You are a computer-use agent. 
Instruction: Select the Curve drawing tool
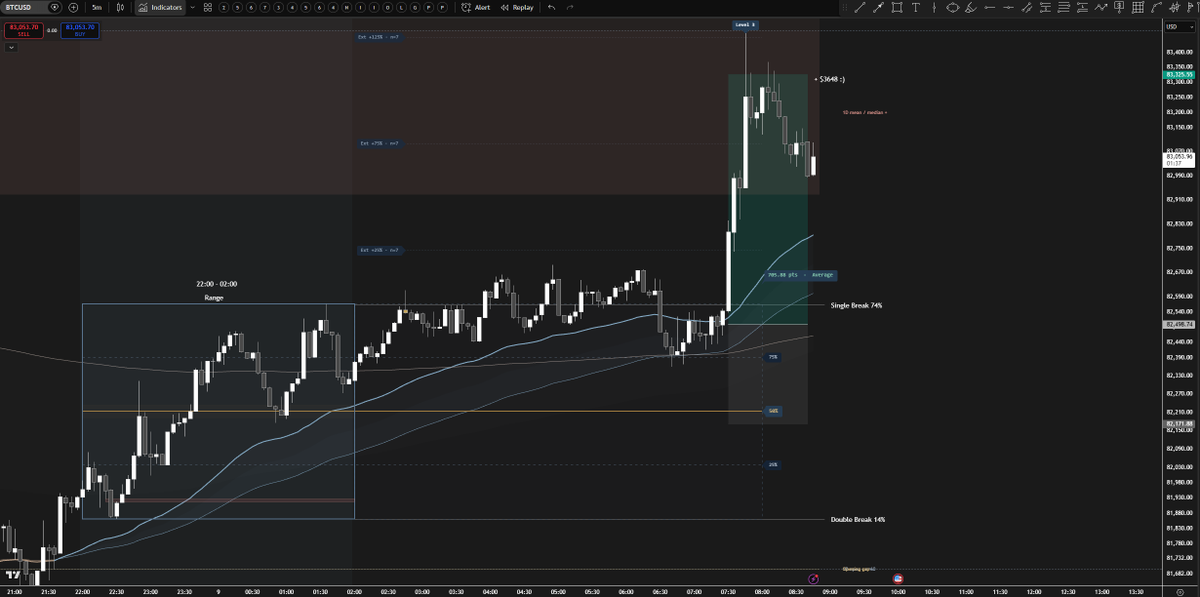(1155, 7)
